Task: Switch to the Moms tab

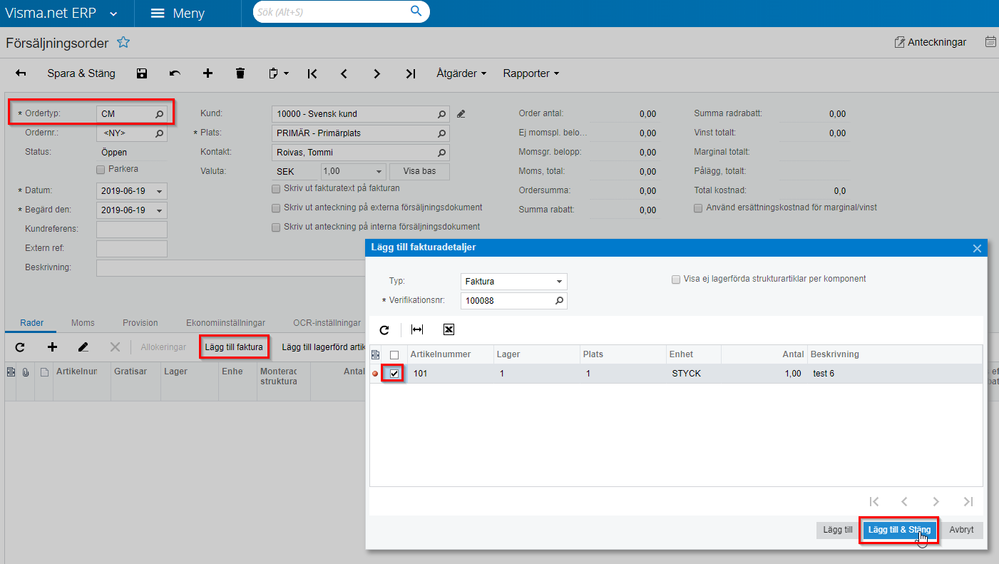Action: coord(83,323)
